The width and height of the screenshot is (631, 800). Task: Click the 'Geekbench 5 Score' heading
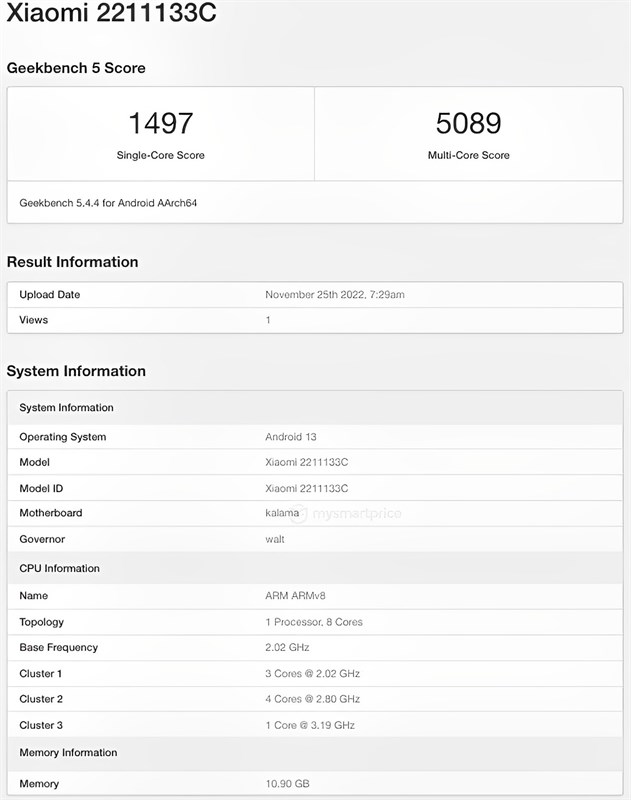click(76, 68)
